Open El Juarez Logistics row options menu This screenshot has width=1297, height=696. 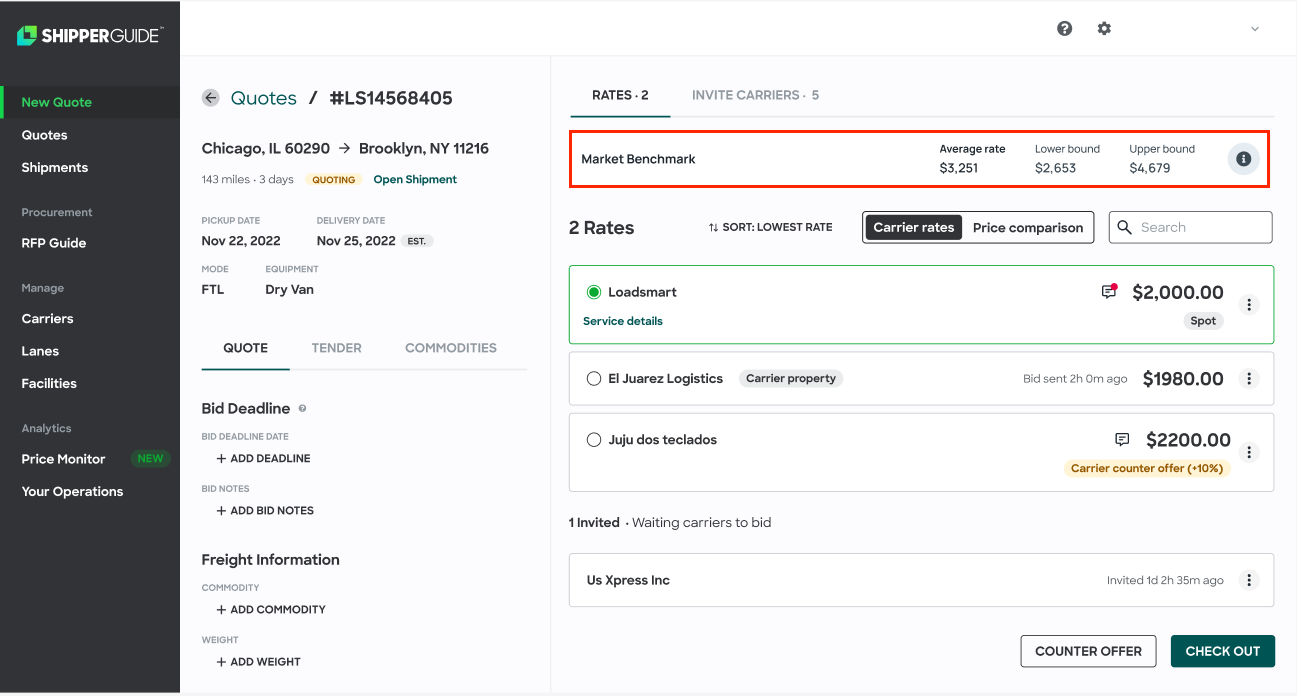[1249, 379]
